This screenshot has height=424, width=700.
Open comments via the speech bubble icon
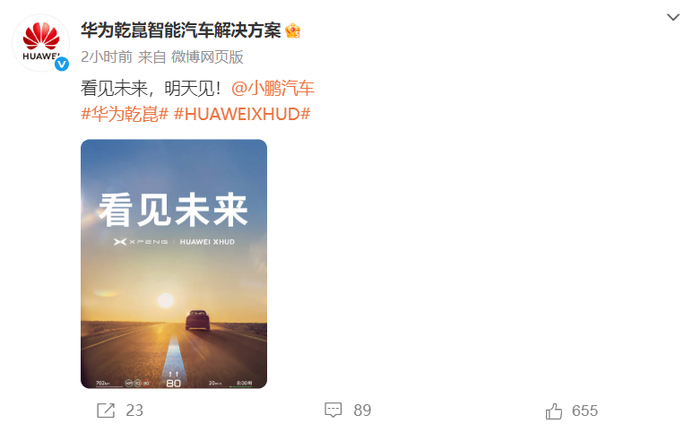tap(333, 410)
